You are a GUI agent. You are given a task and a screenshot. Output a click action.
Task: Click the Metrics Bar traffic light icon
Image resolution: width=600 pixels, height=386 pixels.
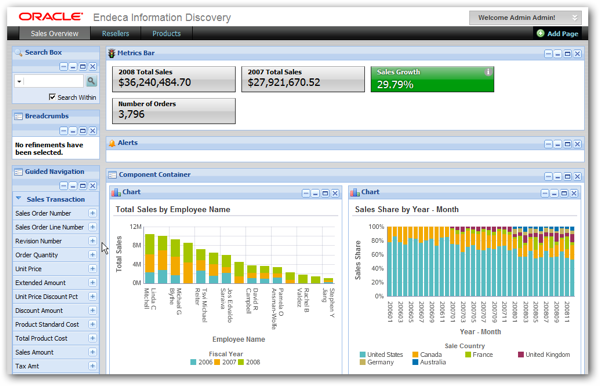click(x=111, y=53)
